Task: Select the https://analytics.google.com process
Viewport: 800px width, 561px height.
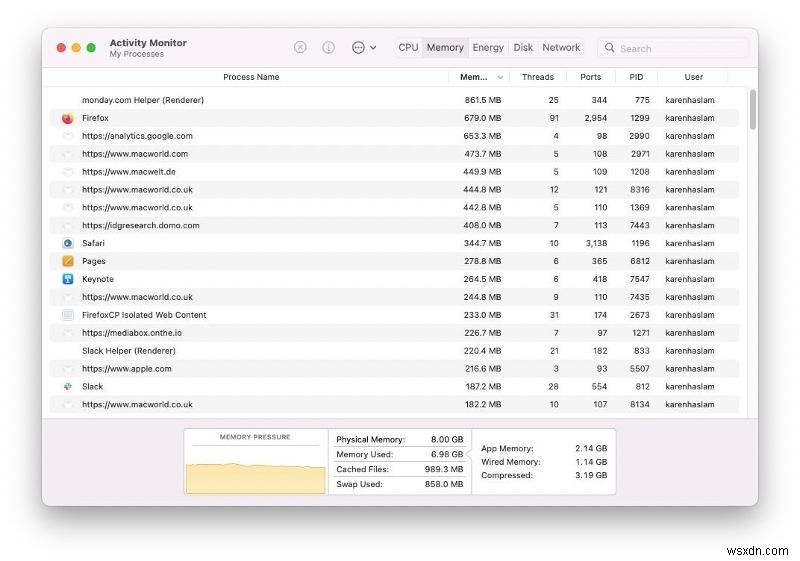Action: click(137, 136)
